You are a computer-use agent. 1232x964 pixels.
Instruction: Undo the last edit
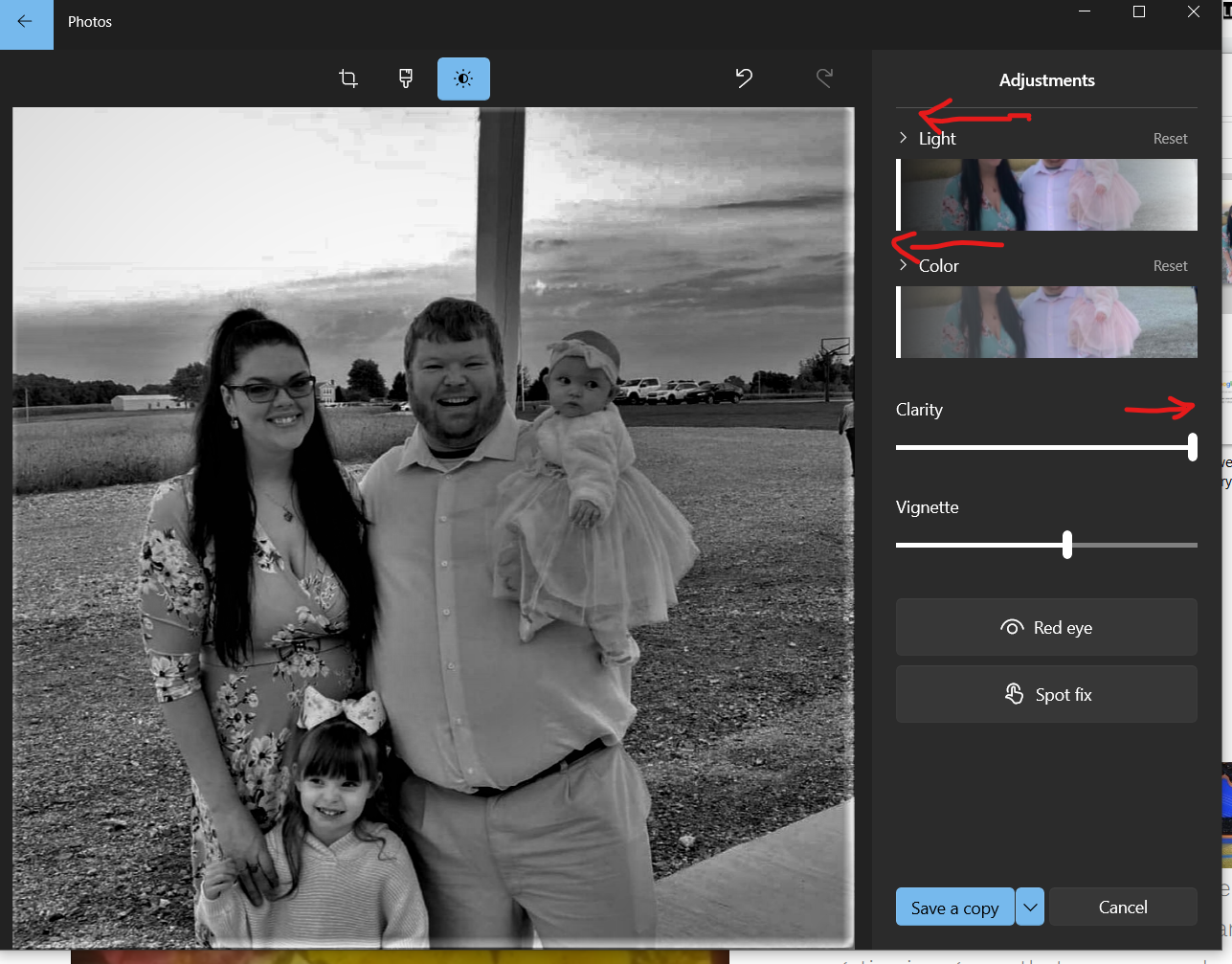[x=744, y=78]
